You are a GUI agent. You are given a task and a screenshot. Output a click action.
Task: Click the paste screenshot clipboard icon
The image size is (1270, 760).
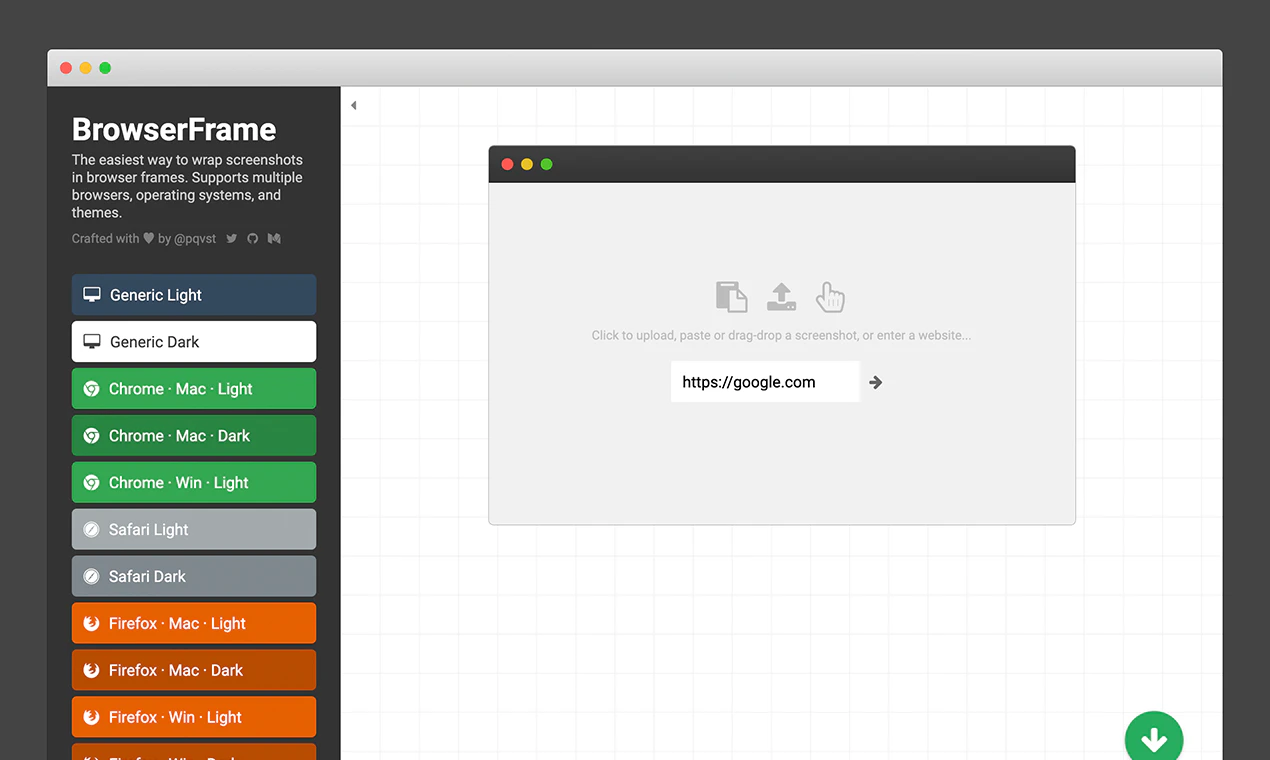[x=731, y=297]
